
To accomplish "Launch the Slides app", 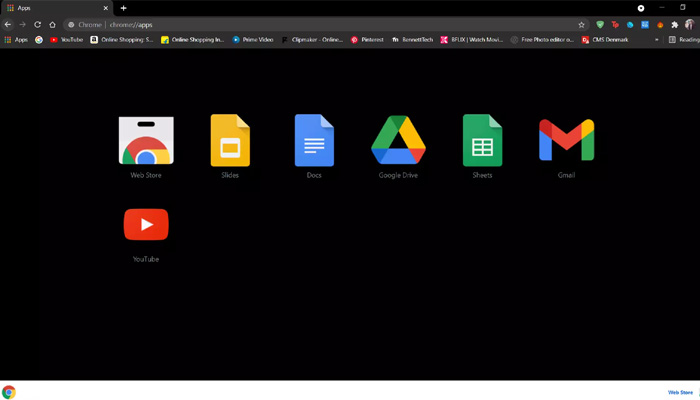I will (230, 147).
